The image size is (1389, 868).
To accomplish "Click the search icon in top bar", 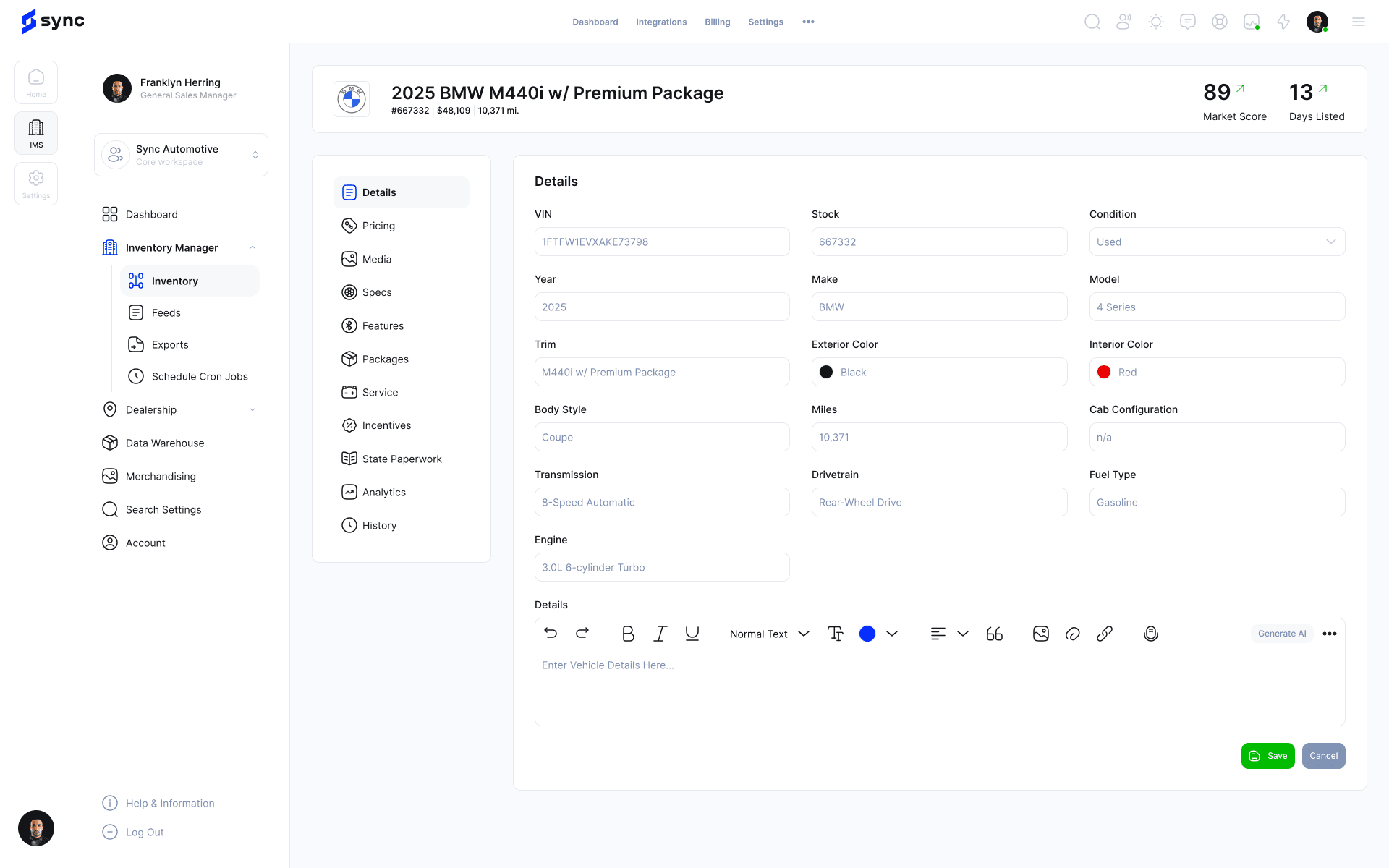I will click(1092, 22).
